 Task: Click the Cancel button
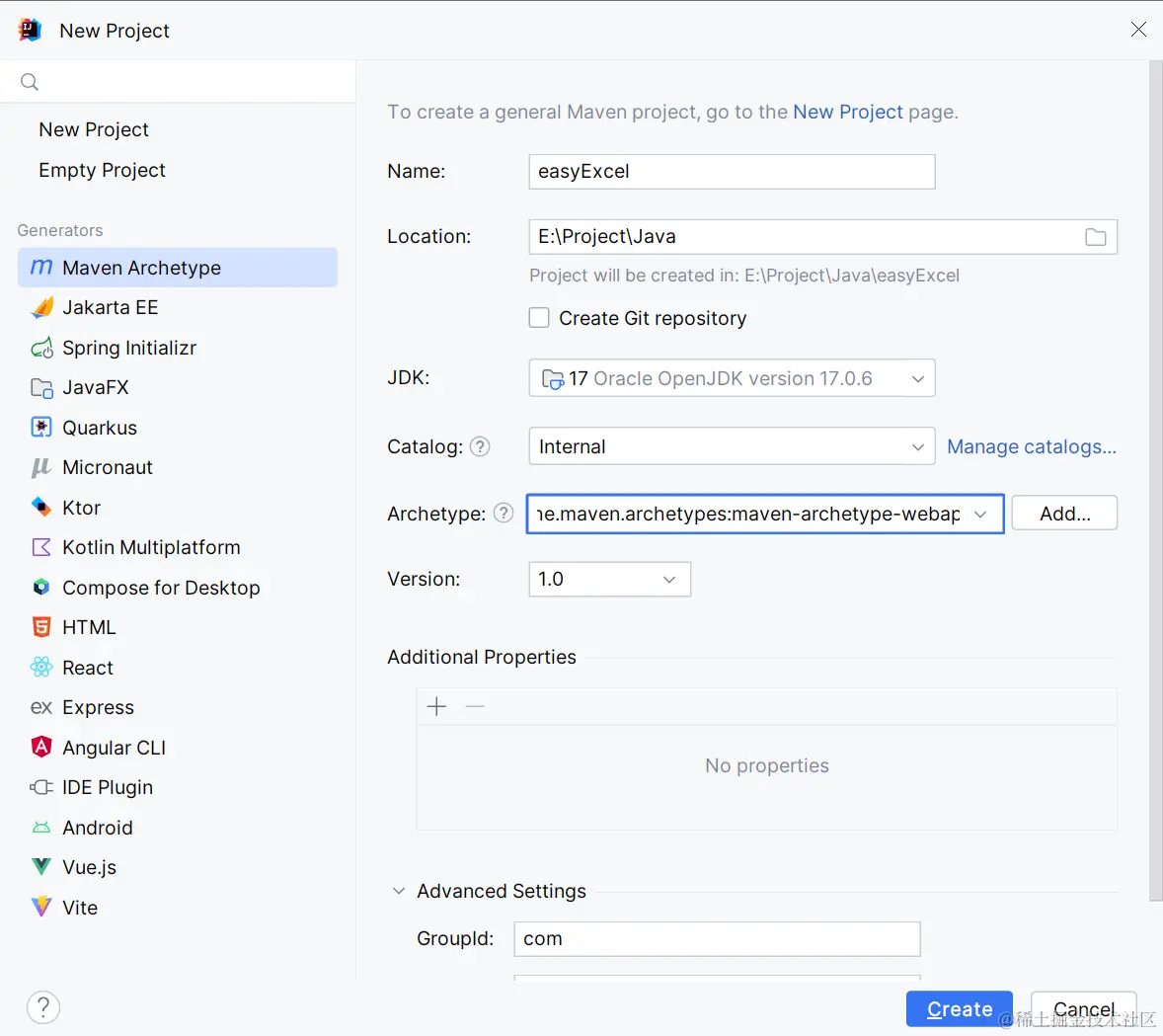click(1084, 1008)
